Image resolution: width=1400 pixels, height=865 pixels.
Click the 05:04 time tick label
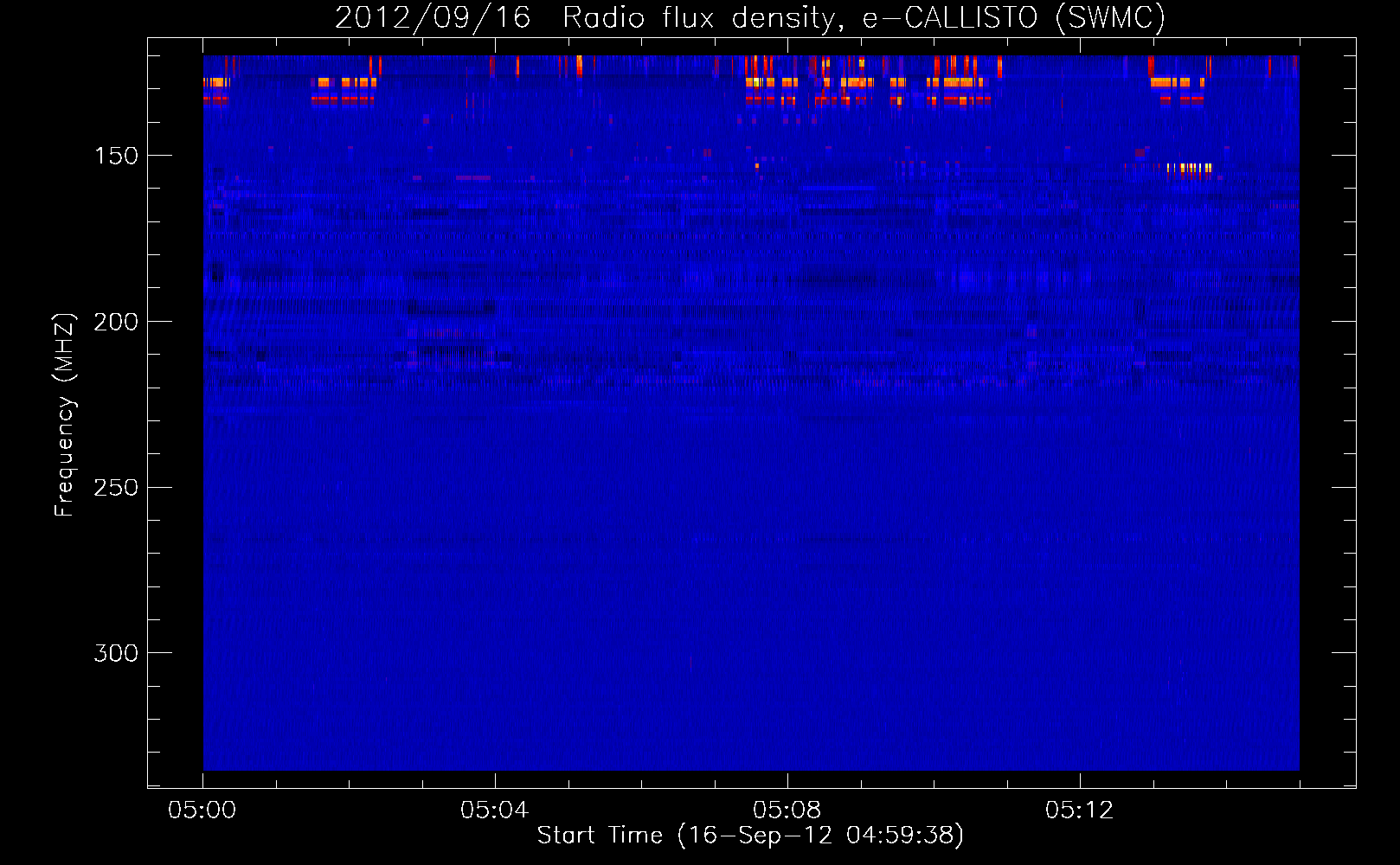pos(494,811)
